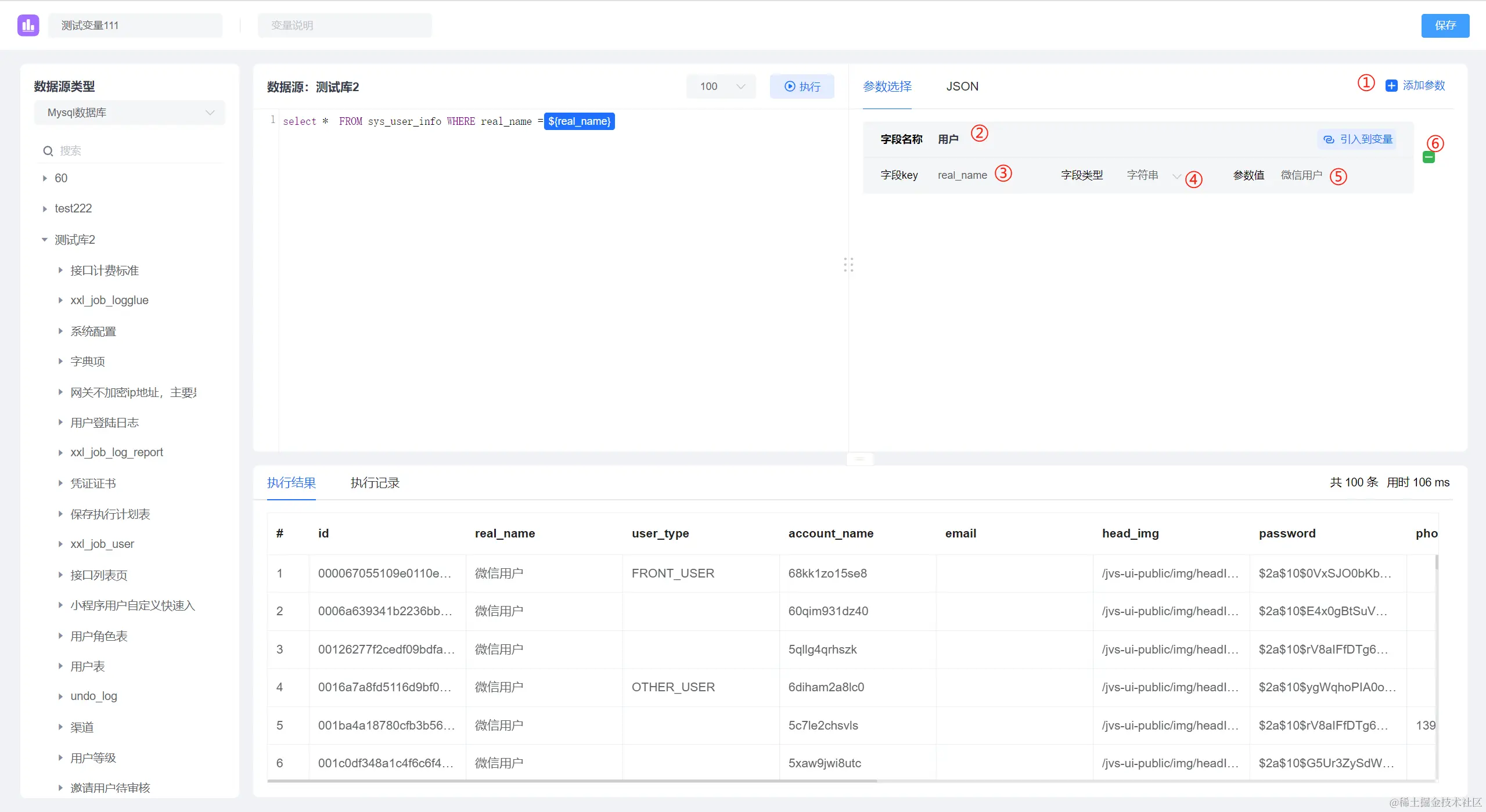Click the vertical panel drag handle dots
Screen dimensions: 1486x812
tap(848, 265)
